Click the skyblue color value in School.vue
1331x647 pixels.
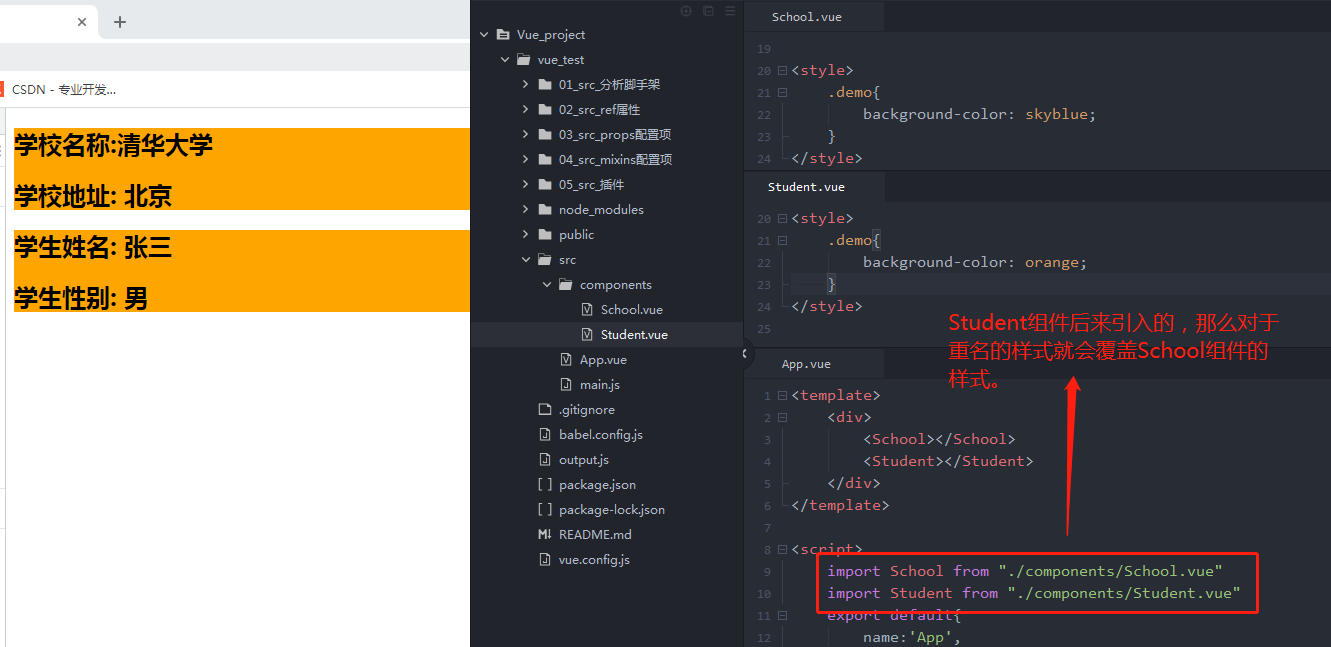click(x=1056, y=115)
